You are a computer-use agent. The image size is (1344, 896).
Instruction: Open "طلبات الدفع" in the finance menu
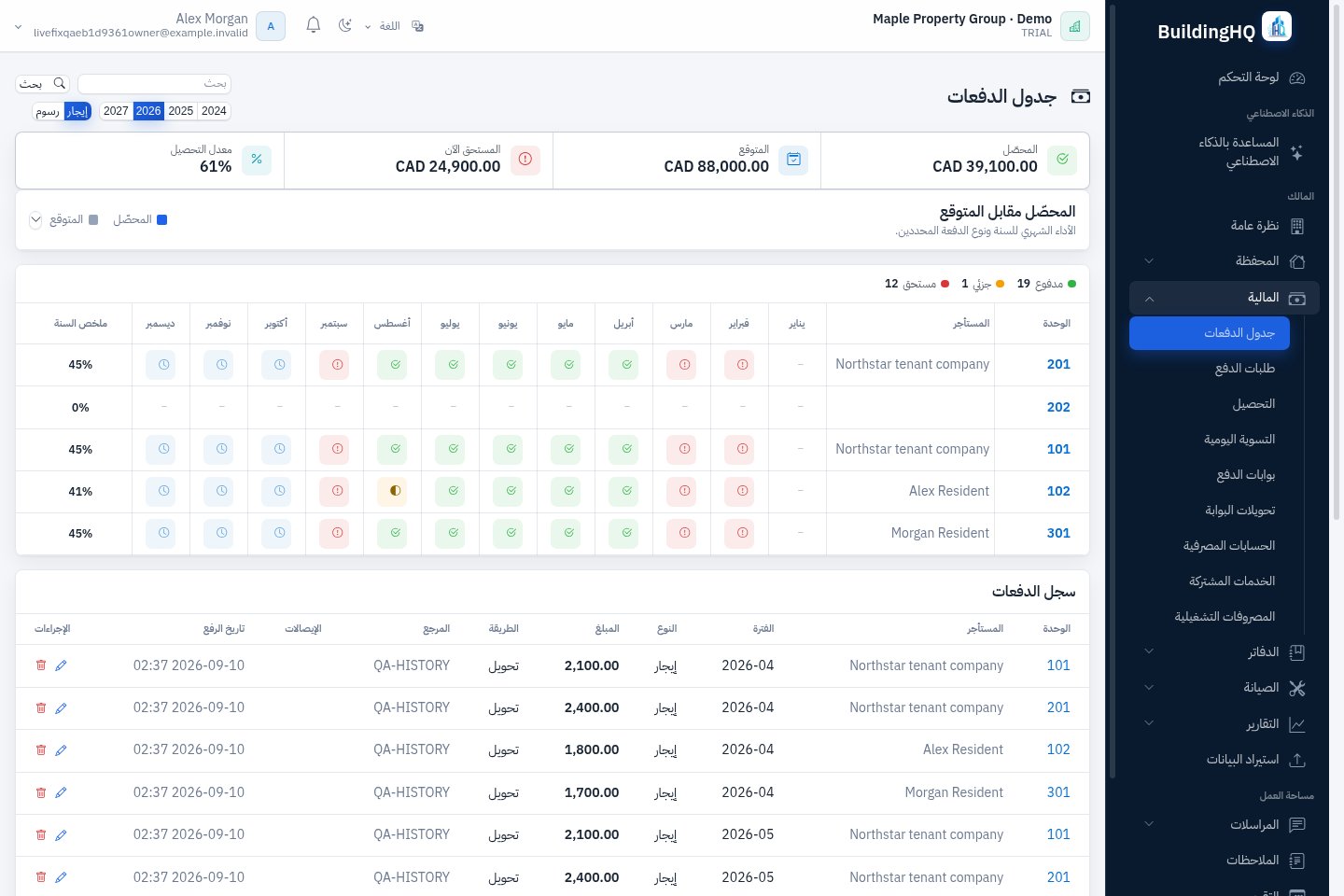click(x=1210, y=369)
